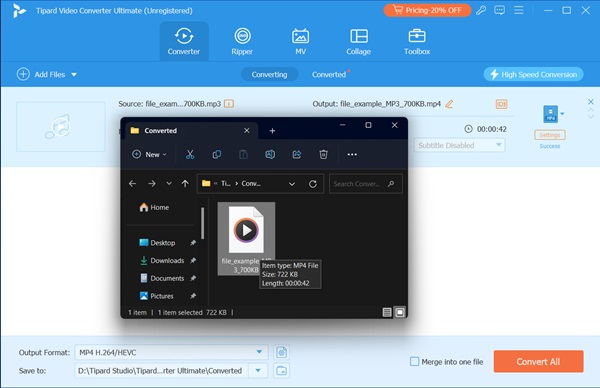The height and width of the screenshot is (388, 600).
Task: Open Documents in the navigation pane
Action: coord(162,278)
